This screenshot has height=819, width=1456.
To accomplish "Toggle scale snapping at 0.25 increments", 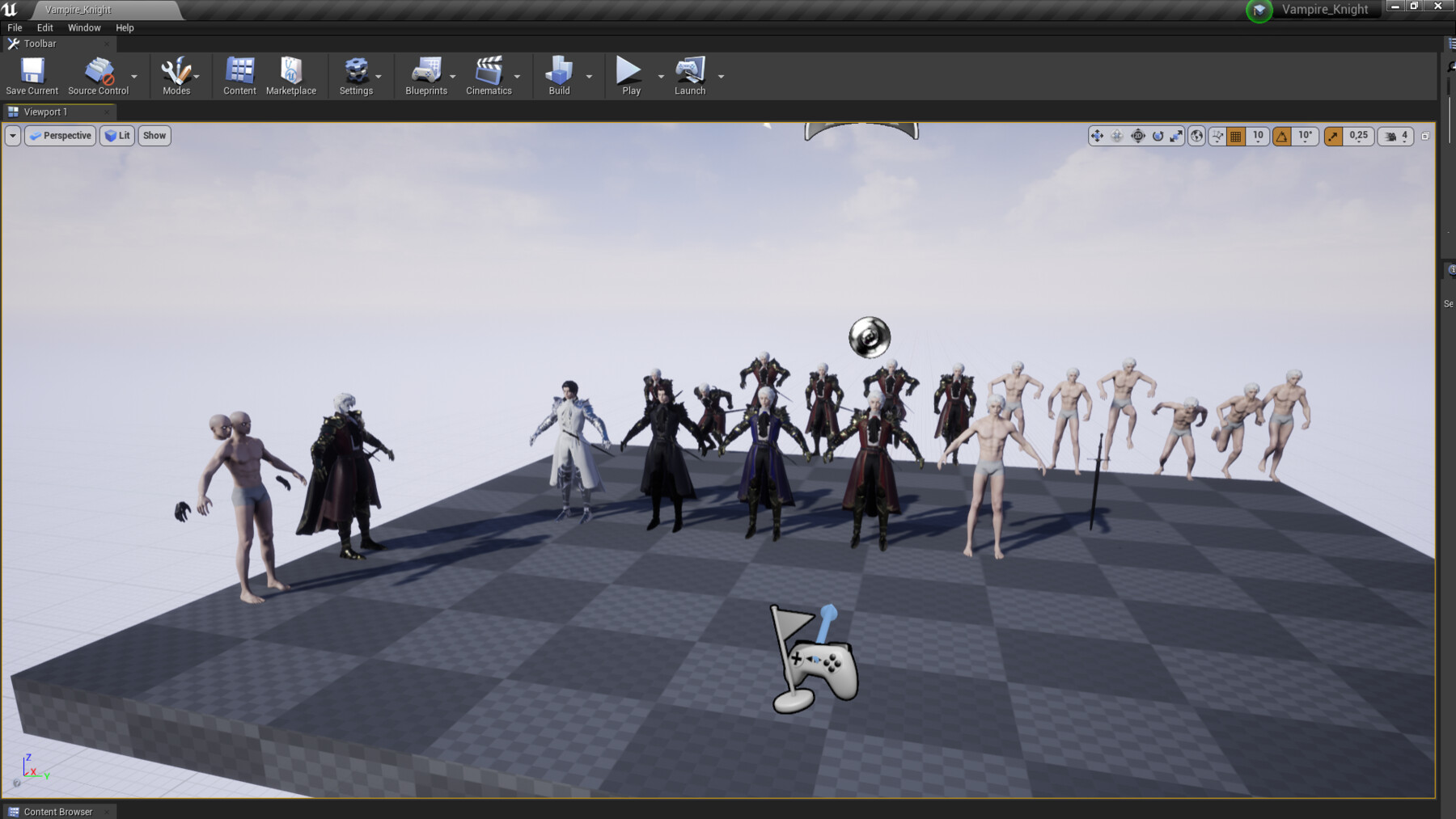I will (1333, 136).
